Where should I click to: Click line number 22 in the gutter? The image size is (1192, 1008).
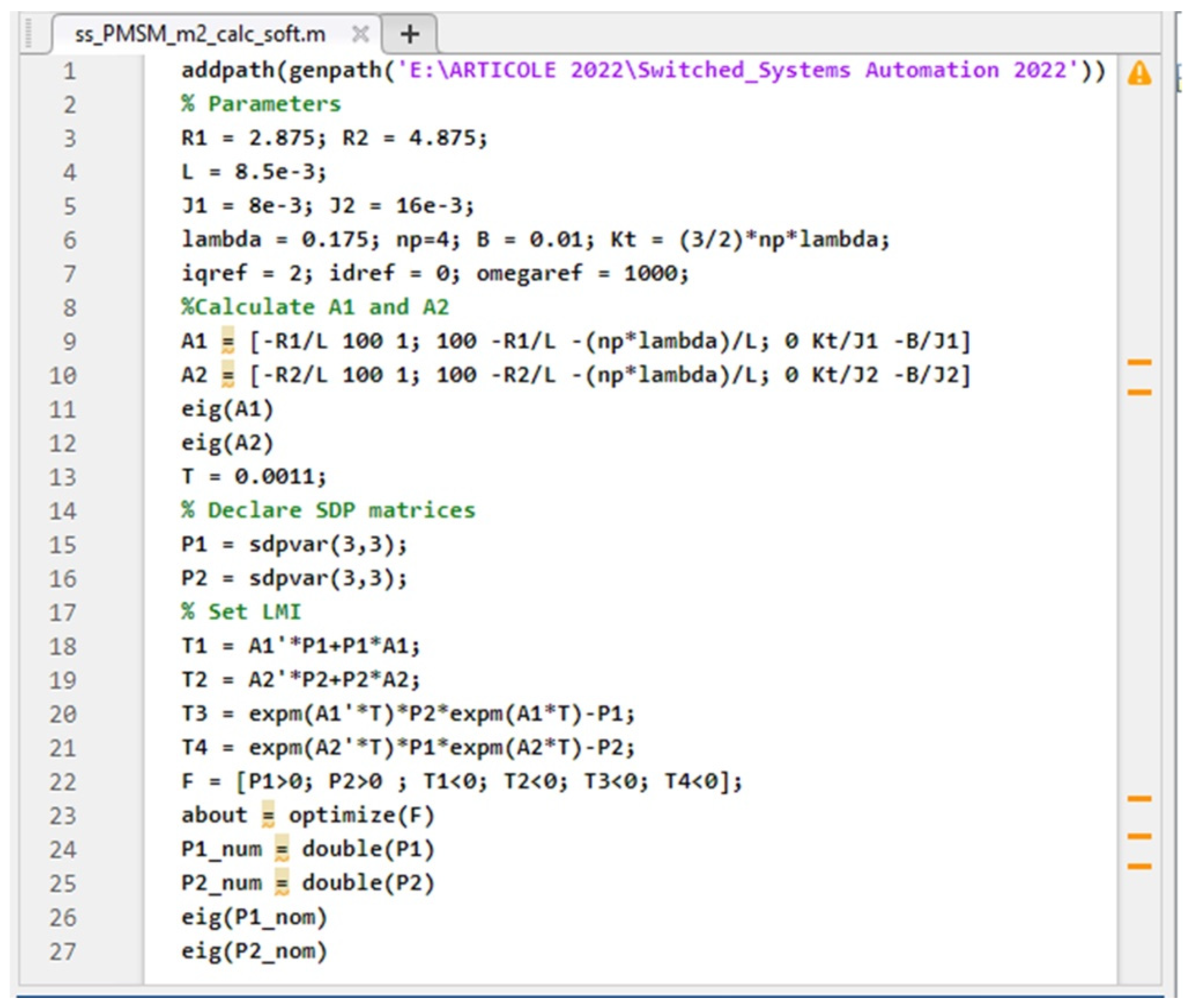coord(62,782)
